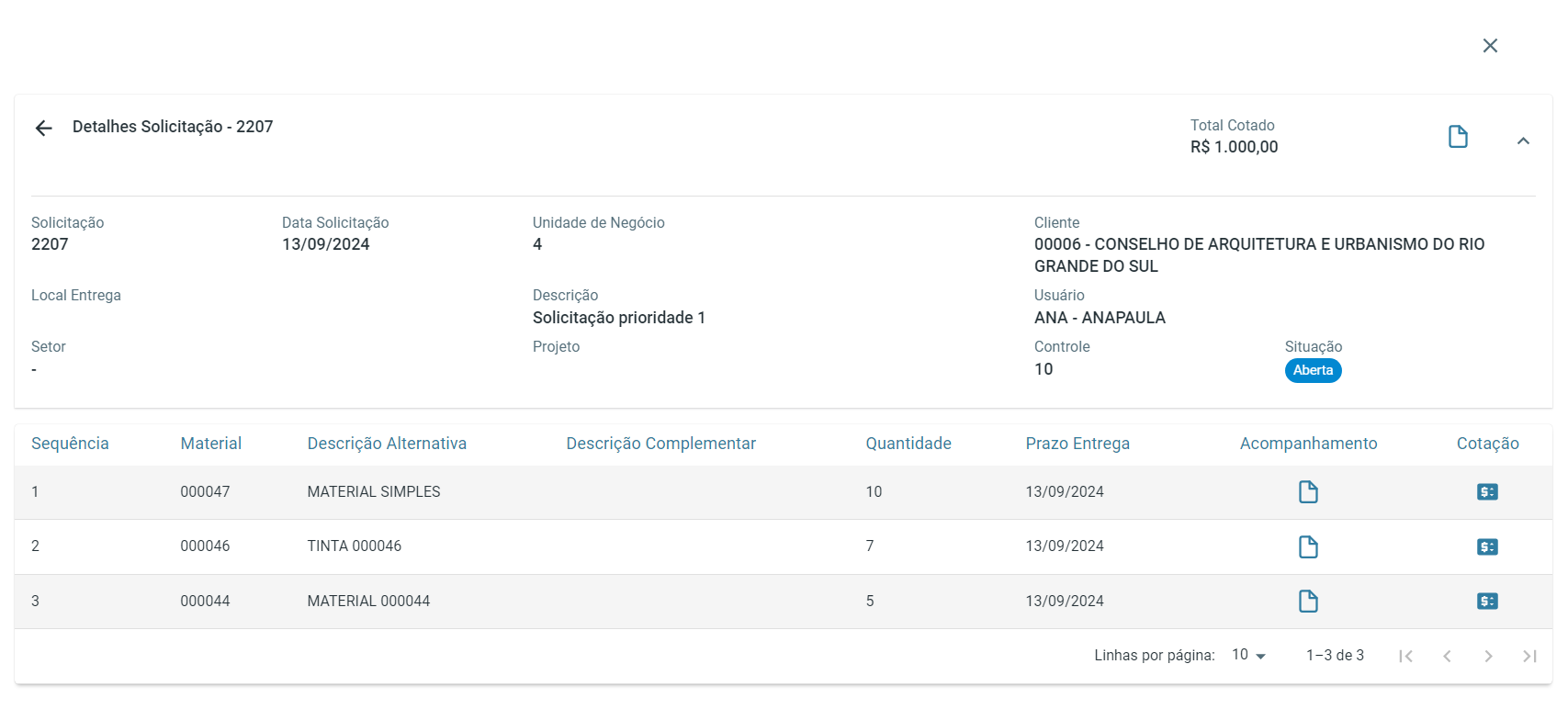Open the Linhas por página dropdown
1568x709 pixels.
pyautogui.click(x=1249, y=655)
